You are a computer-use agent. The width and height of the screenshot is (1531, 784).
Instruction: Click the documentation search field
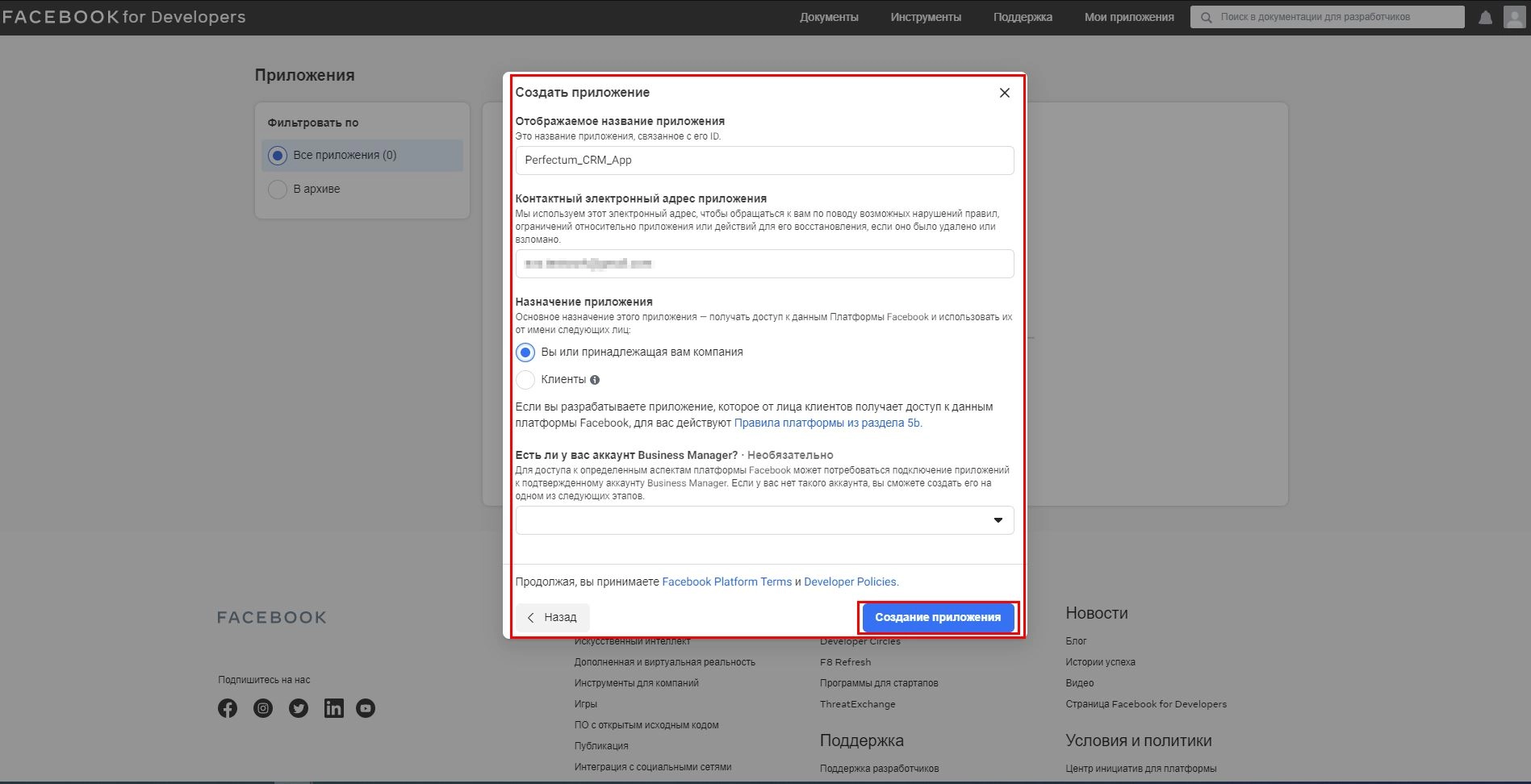pyautogui.click(x=1327, y=17)
